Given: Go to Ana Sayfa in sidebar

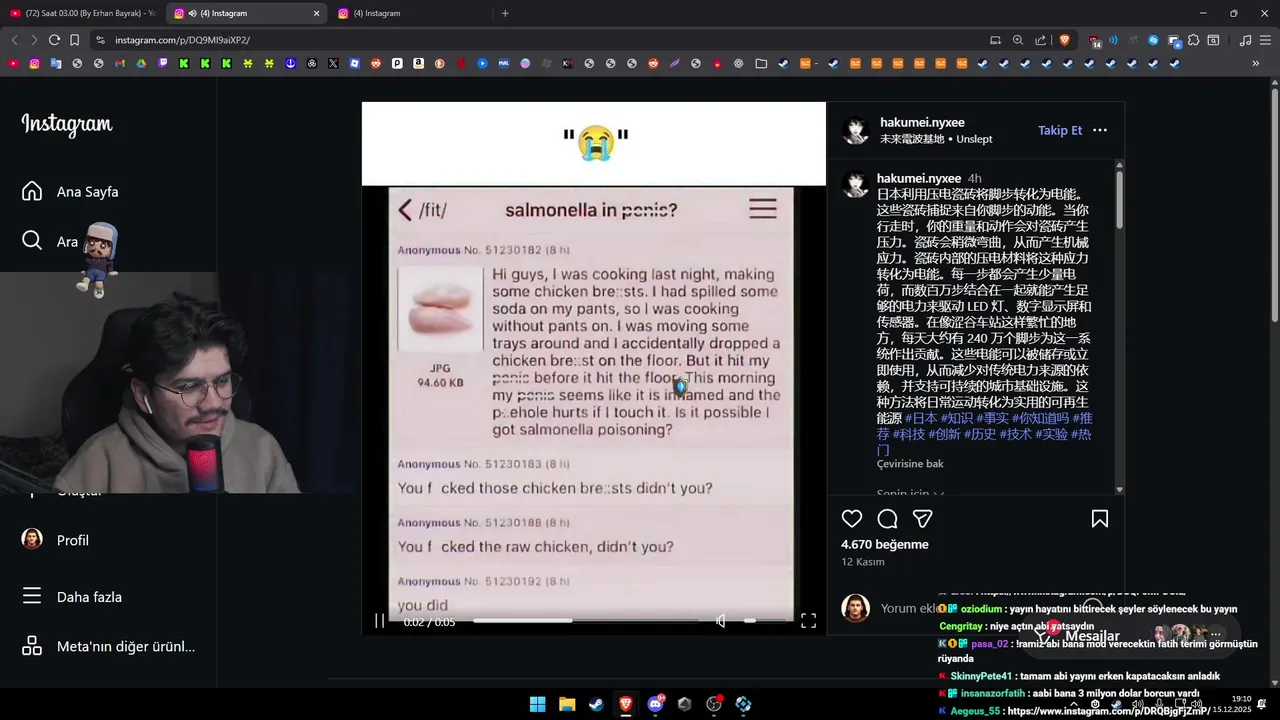Looking at the screenshot, I should [70, 192].
